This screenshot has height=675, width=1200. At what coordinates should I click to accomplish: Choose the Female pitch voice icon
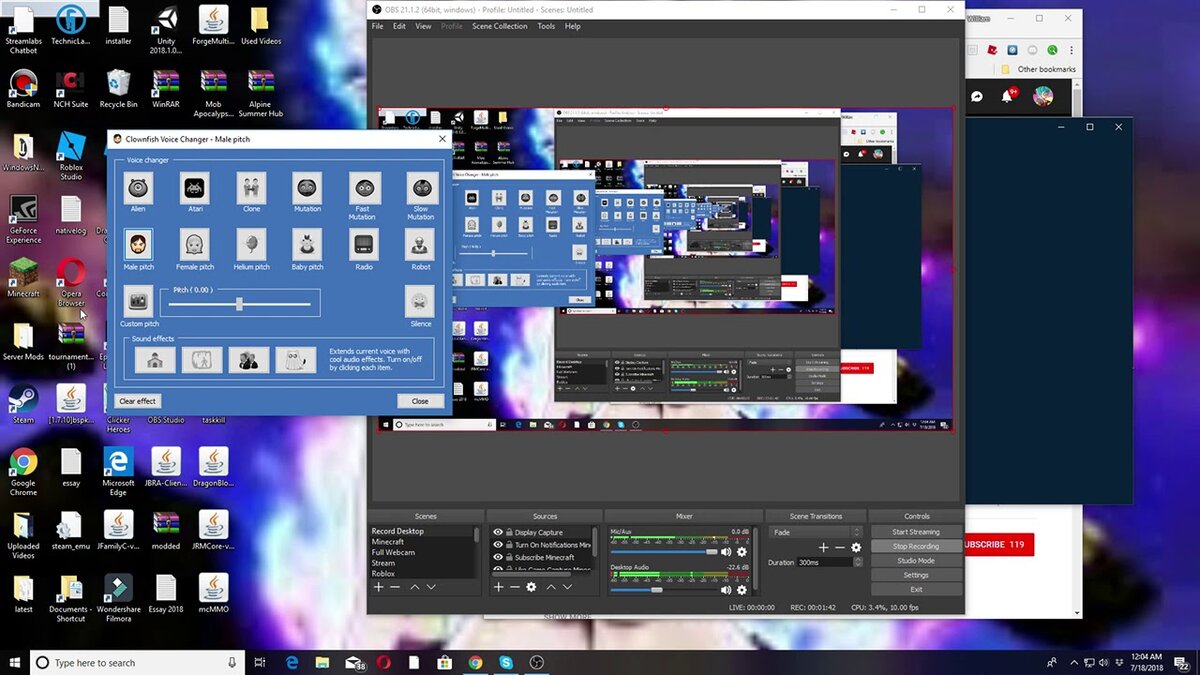click(x=194, y=244)
